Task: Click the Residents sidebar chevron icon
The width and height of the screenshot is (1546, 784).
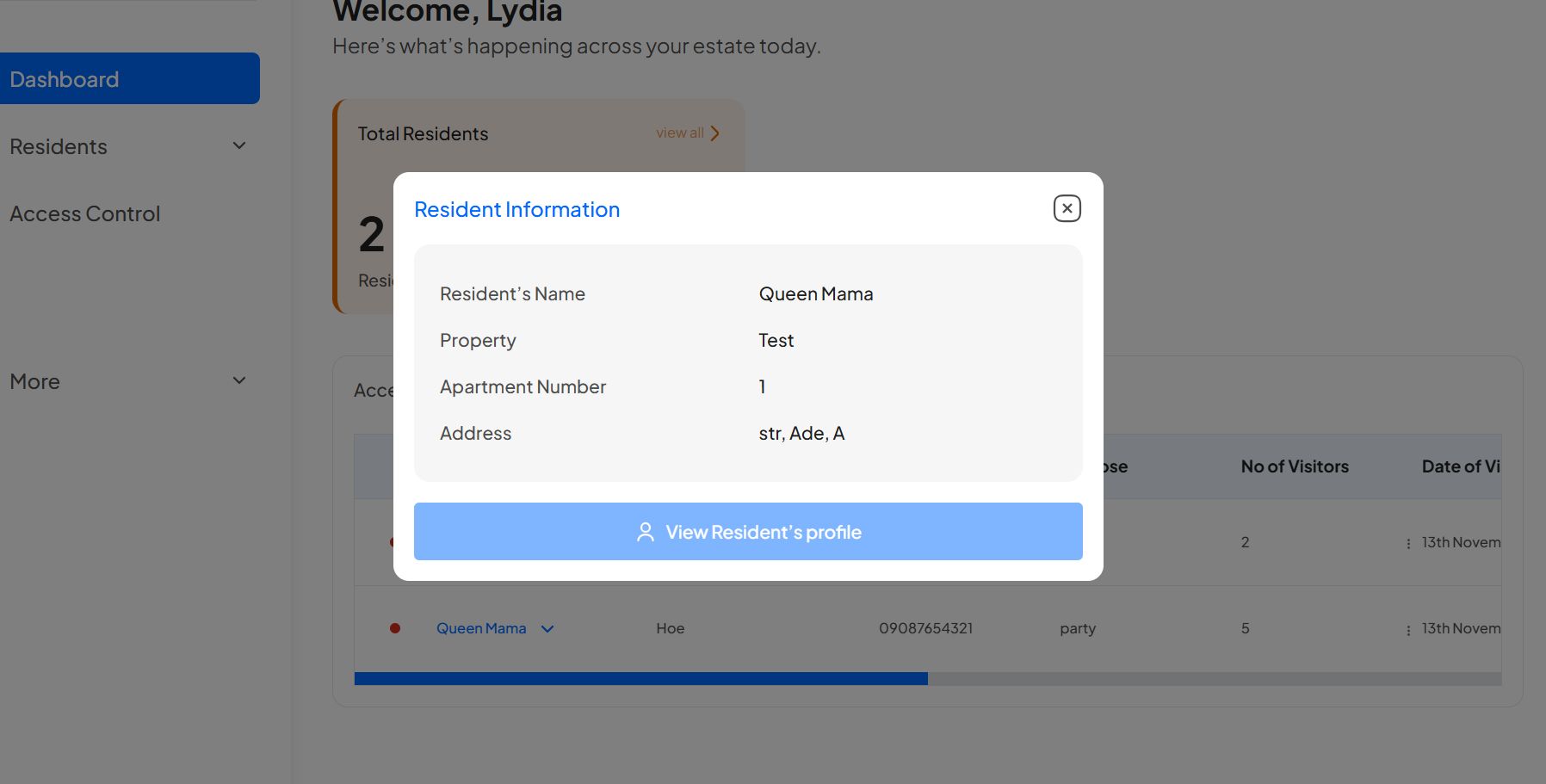Action: [239, 145]
